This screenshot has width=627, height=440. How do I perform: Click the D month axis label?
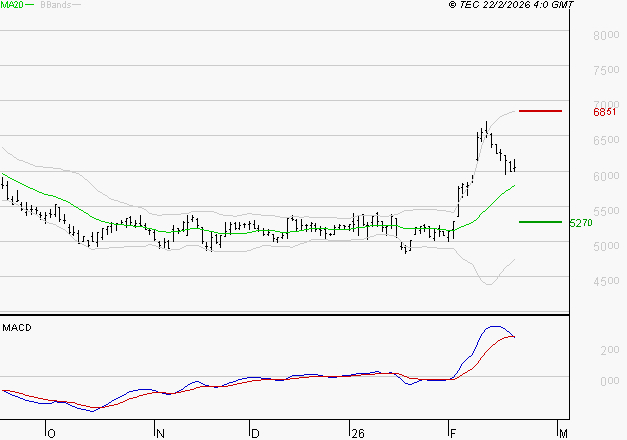pos(255,434)
